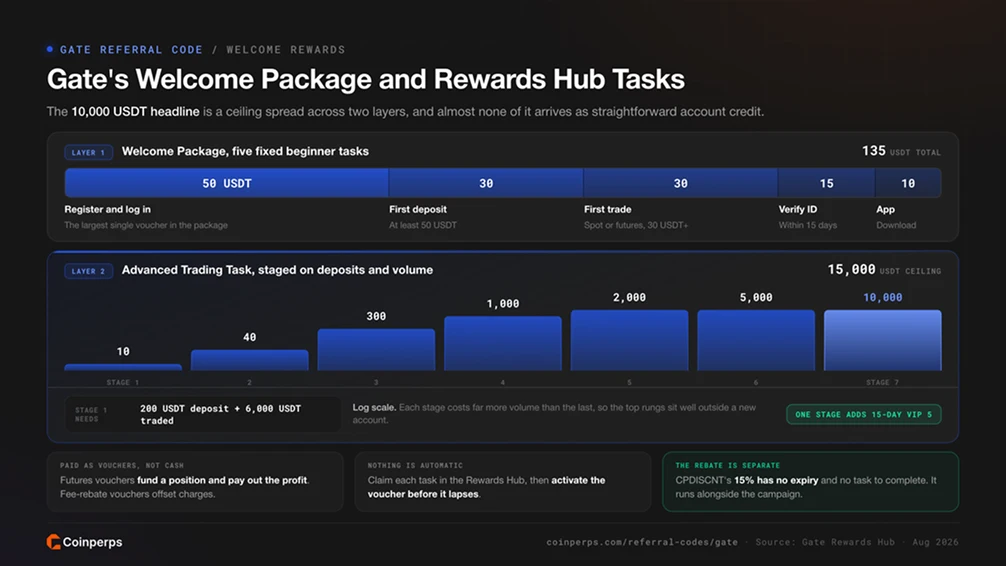Select the LAYER 1 badge
This screenshot has width=1006, height=566.
pyautogui.click(x=89, y=152)
